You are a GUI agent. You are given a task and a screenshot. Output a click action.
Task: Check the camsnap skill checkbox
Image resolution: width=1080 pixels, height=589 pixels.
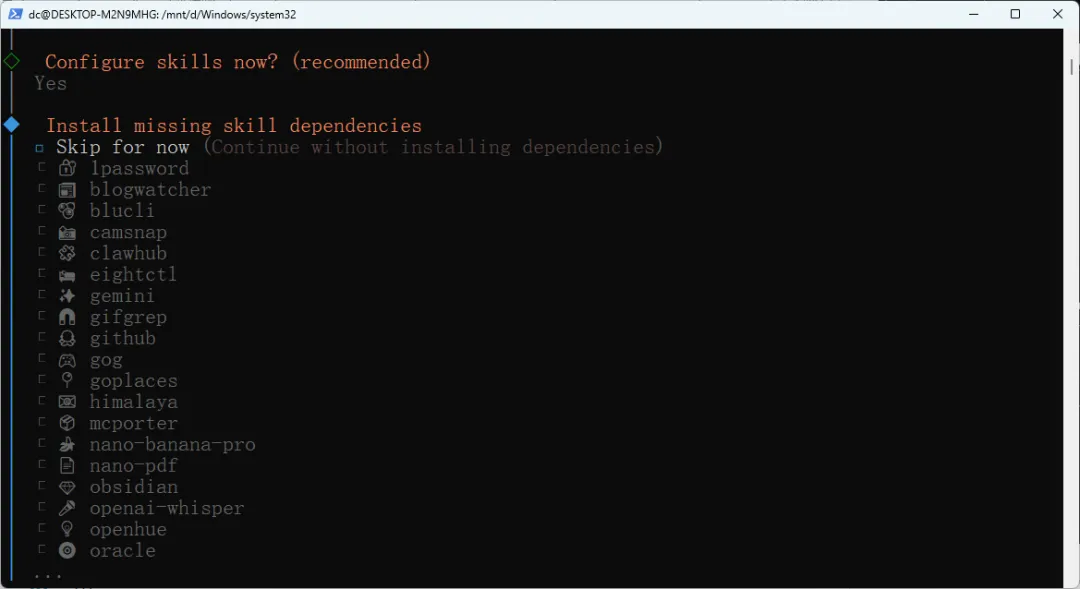click(x=42, y=231)
